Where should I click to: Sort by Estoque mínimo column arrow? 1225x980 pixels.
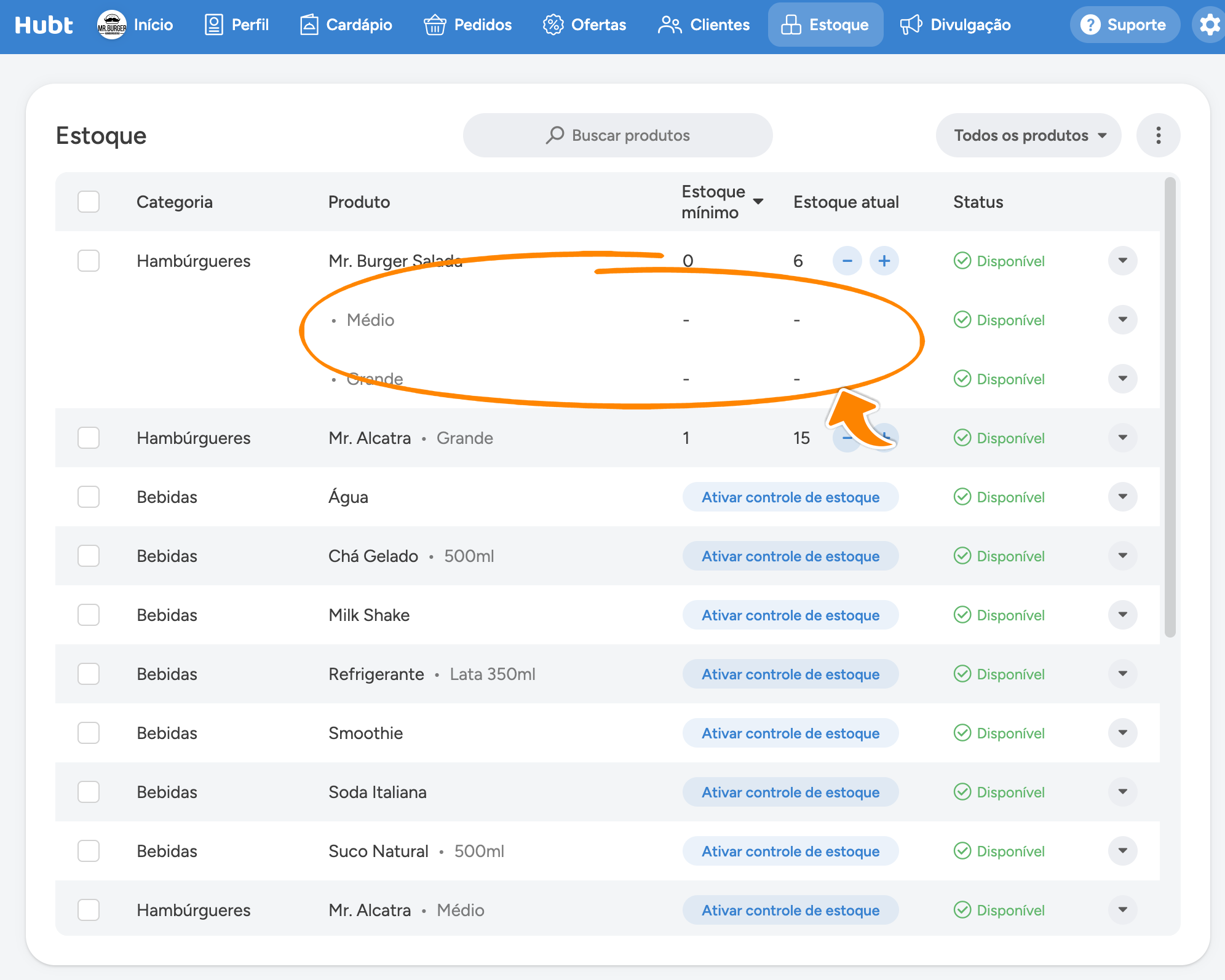click(x=758, y=202)
